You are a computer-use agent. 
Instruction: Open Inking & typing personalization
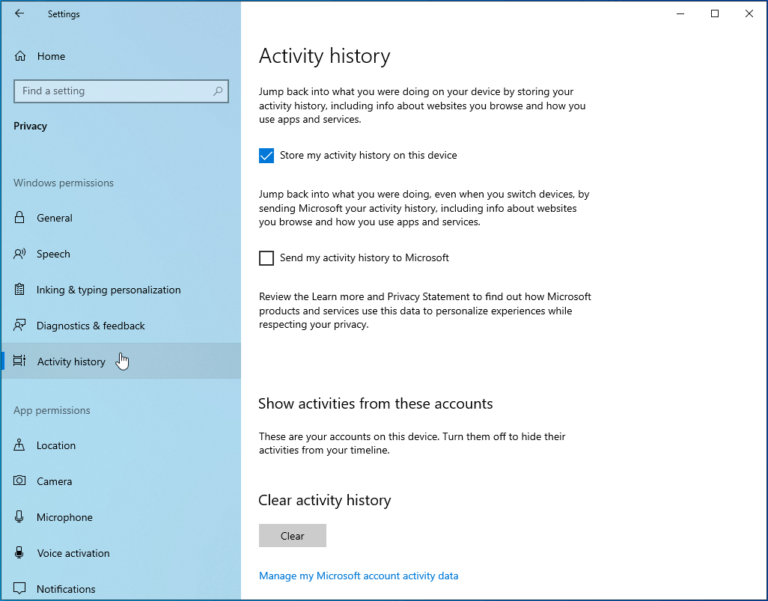[121, 289]
